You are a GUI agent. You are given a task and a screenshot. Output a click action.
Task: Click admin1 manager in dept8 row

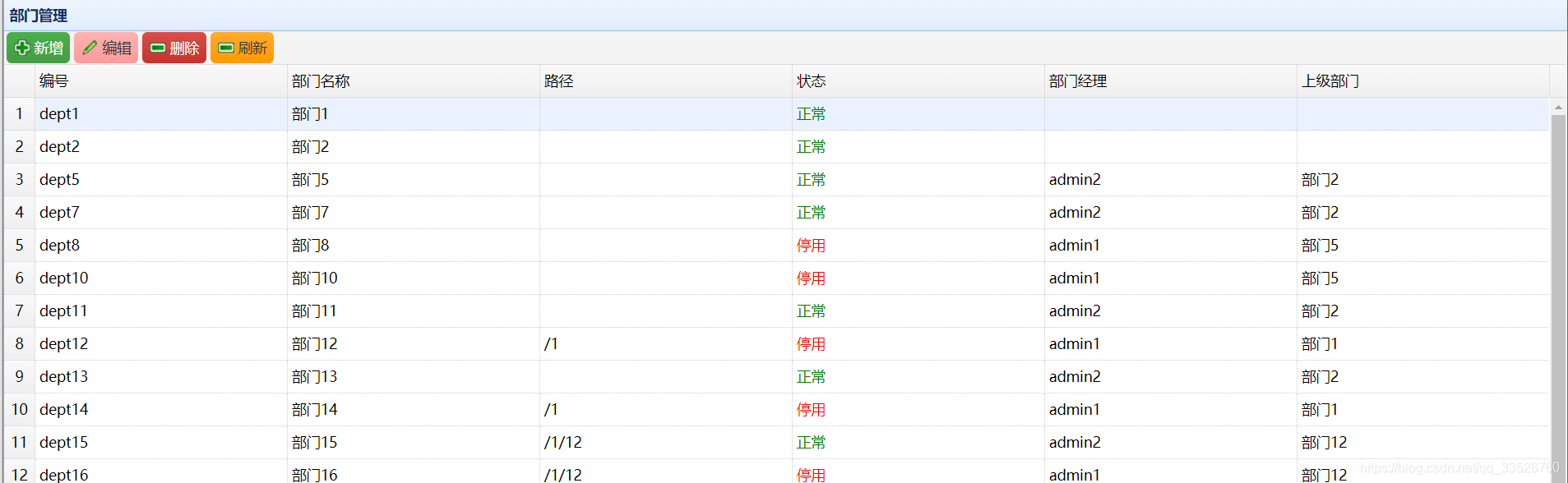(x=1075, y=246)
